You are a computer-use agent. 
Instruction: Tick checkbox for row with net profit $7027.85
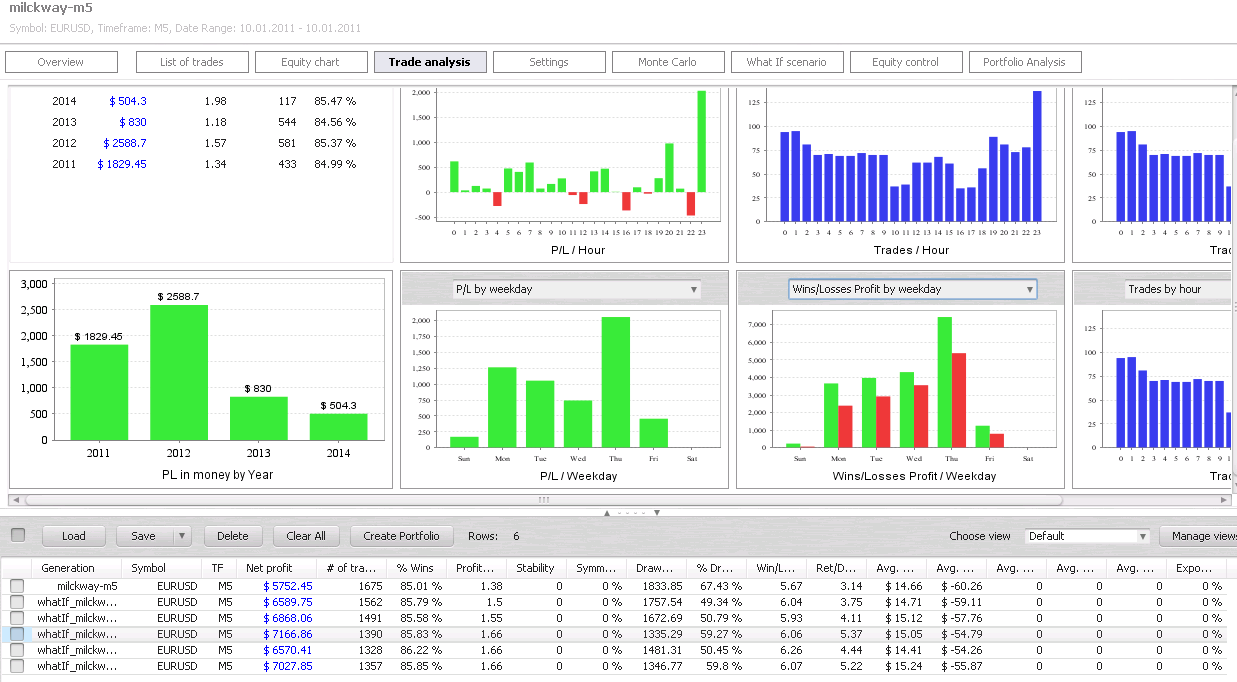click(x=17, y=666)
